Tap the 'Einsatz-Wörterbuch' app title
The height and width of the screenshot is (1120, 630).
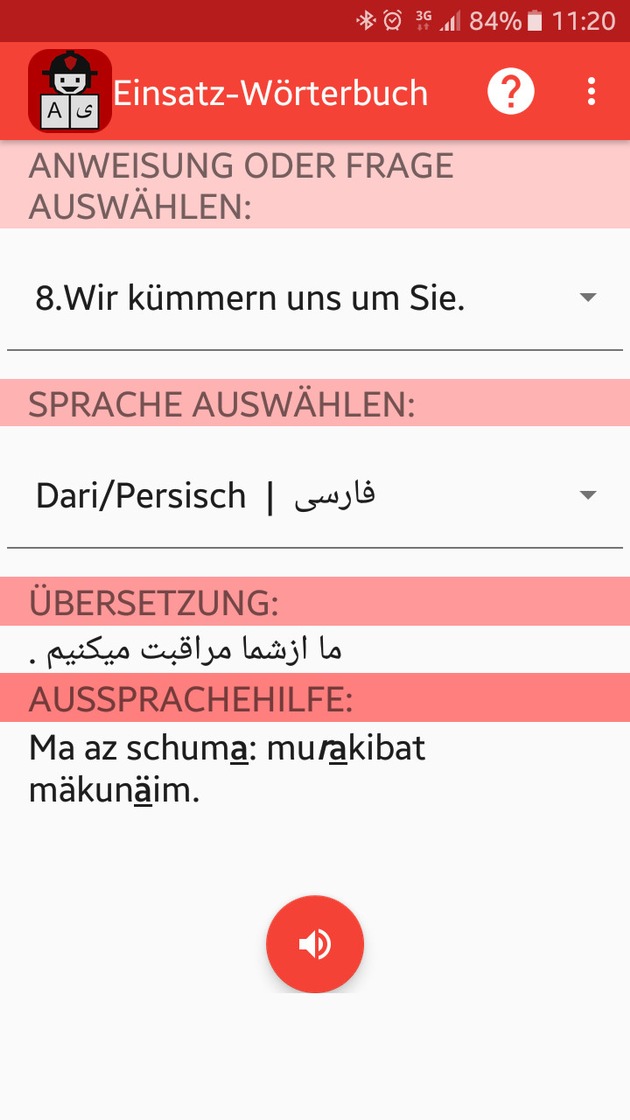(270, 93)
